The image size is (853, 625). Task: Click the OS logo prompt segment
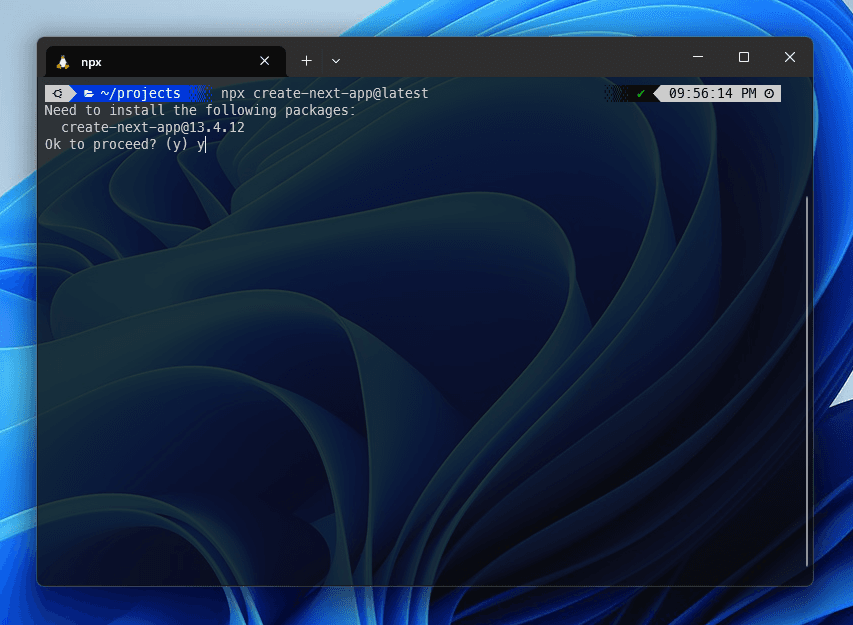point(58,94)
